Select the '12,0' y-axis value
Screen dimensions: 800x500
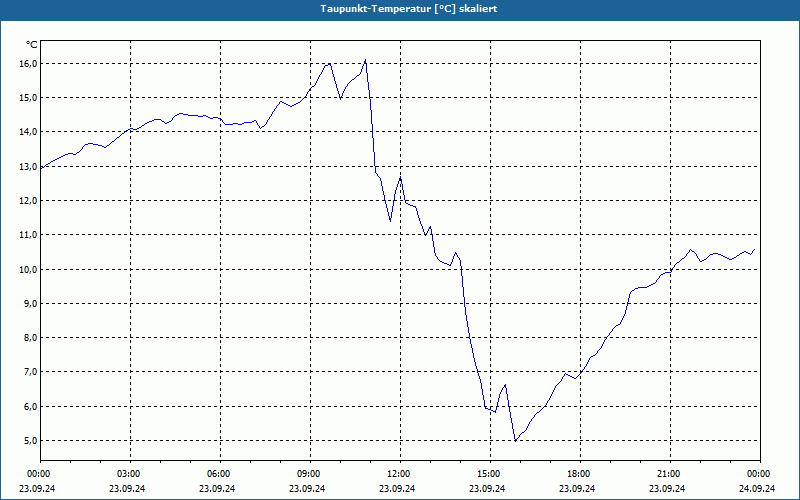(x=29, y=201)
